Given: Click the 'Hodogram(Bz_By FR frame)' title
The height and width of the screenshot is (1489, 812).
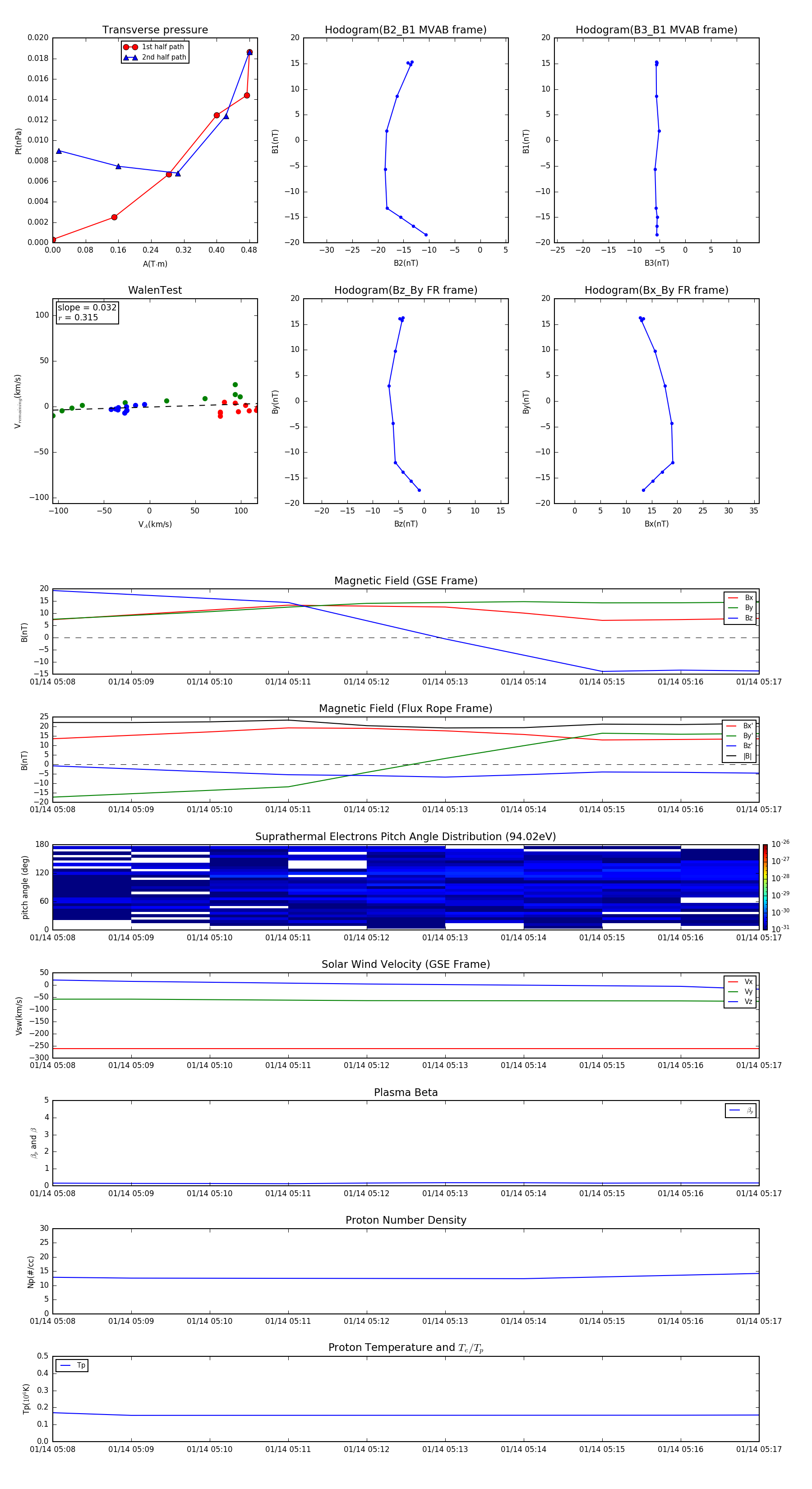Looking at the screenshot, I should click(406, 290).
